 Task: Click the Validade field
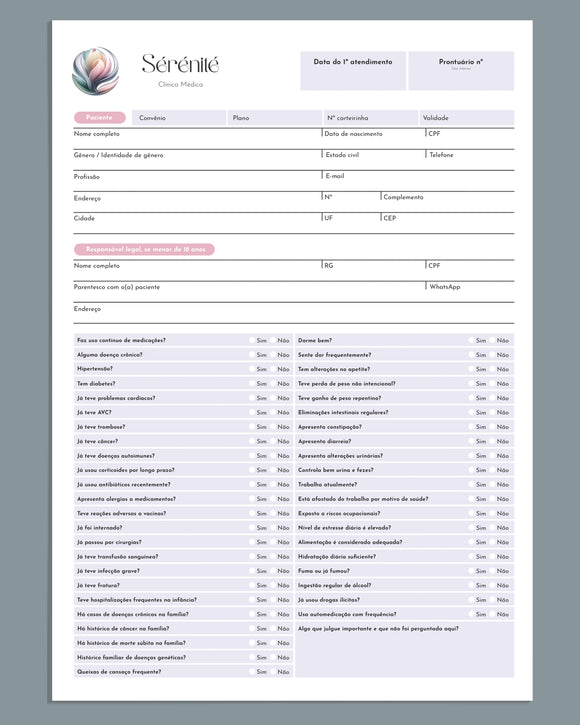(x=467, y=118)
